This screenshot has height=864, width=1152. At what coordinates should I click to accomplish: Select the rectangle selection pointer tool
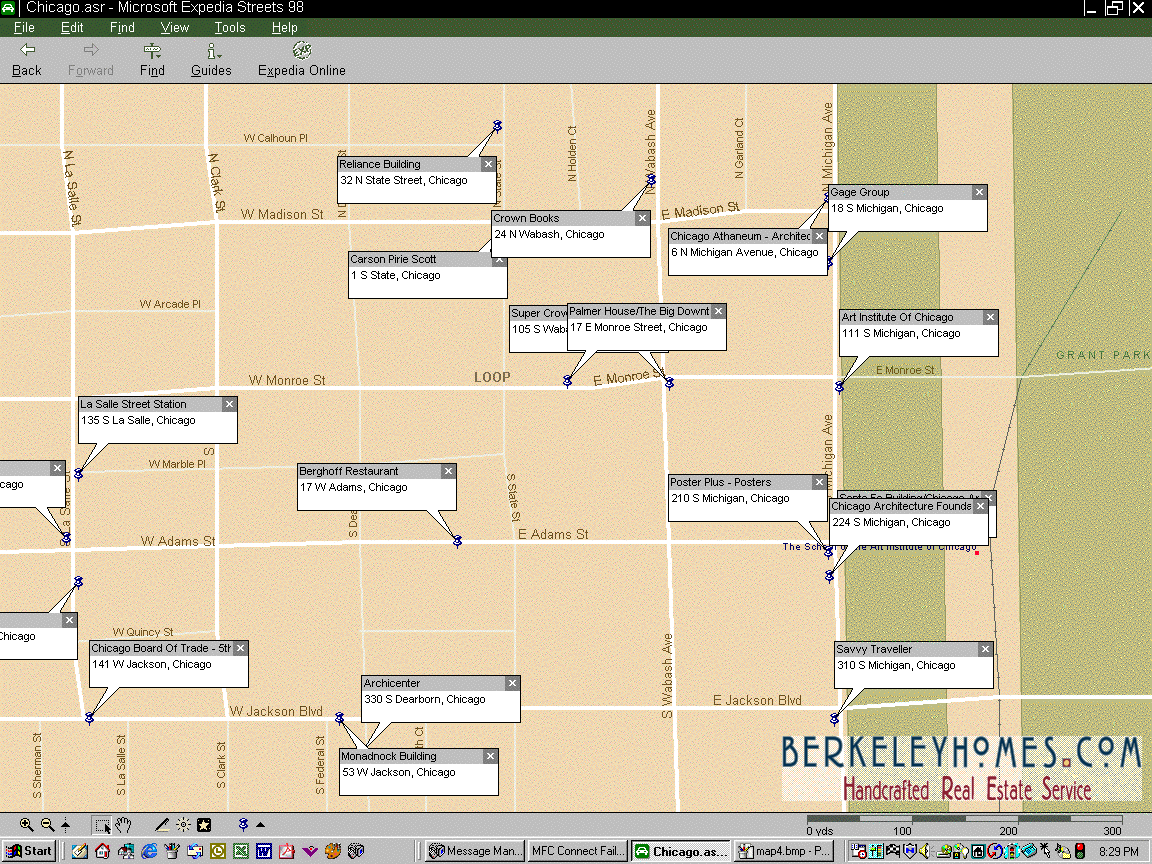tap(102, 825)
